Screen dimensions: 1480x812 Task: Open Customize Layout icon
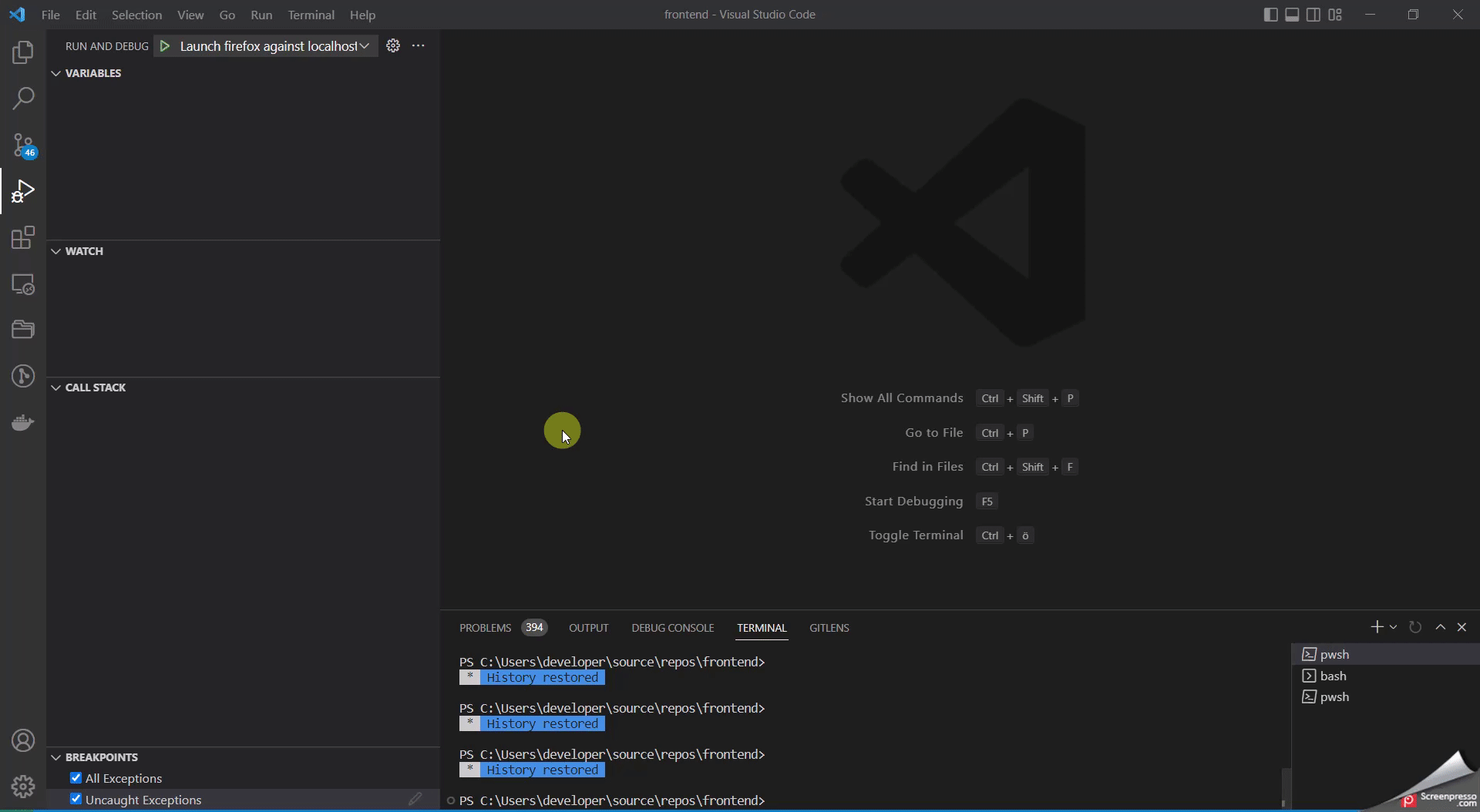point(1335,15)
